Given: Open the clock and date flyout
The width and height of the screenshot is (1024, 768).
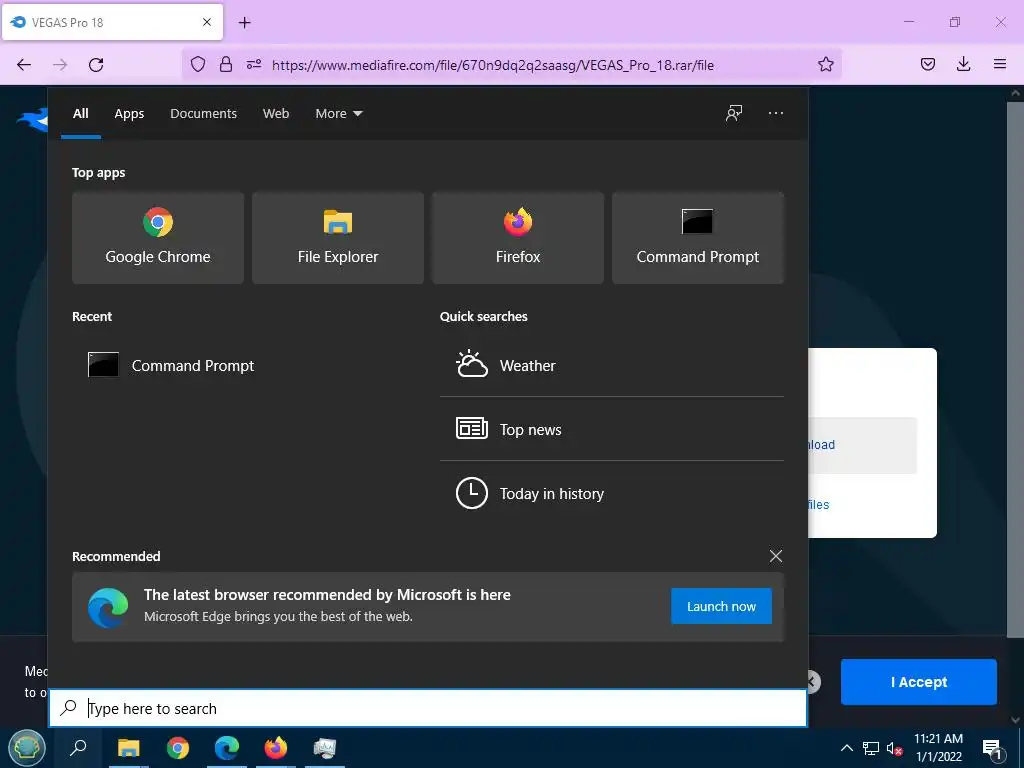Looking at the screenshot, I should coord(938,748).
